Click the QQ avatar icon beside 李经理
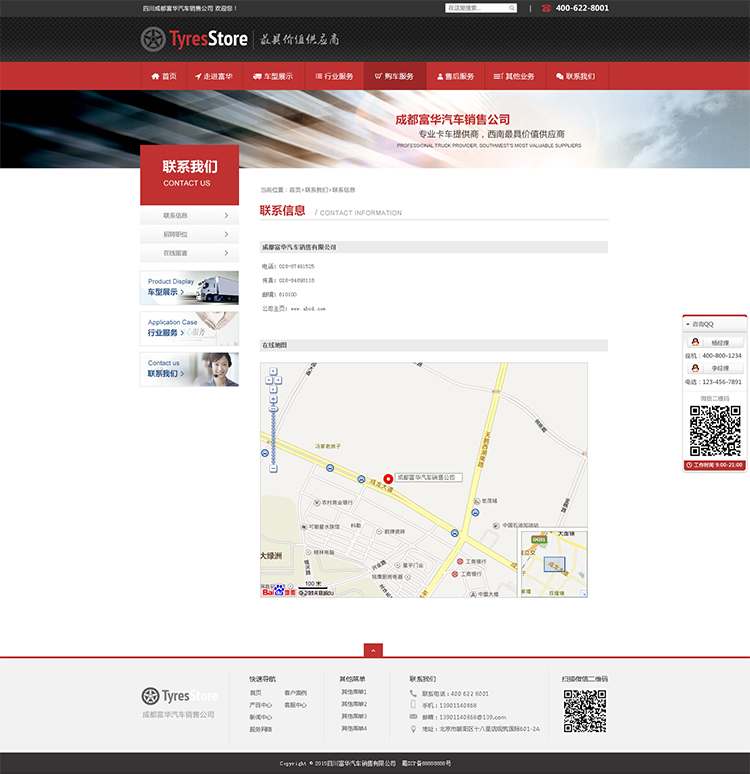Image resolution: width=750 pixels, height=774 pixels. point(695,368)
